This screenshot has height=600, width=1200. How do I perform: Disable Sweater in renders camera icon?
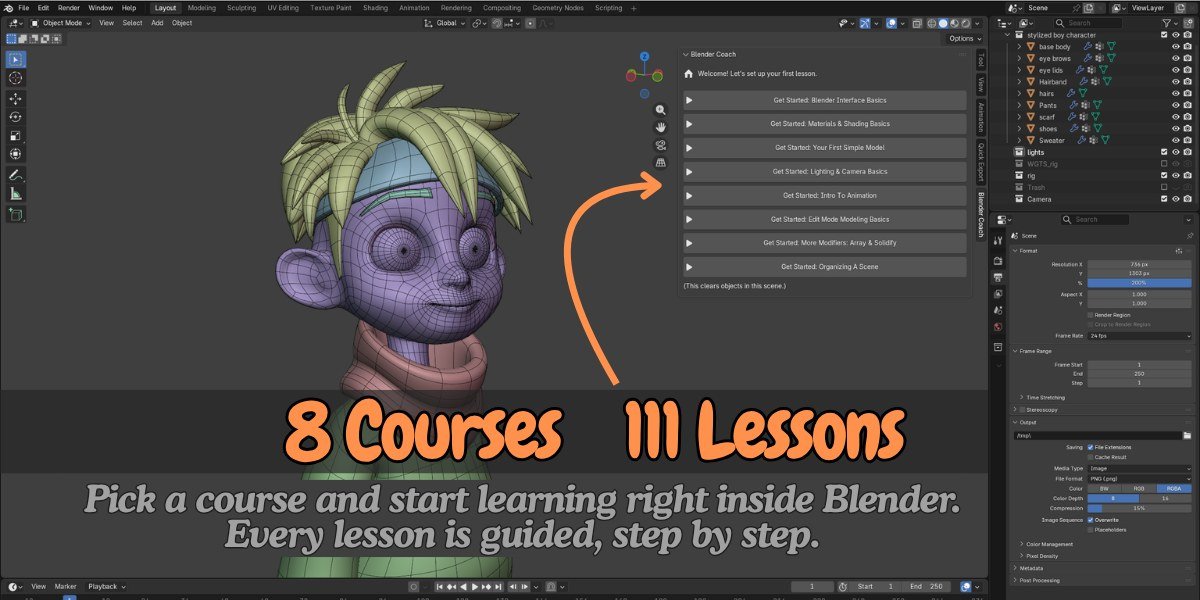[1187, 140]
